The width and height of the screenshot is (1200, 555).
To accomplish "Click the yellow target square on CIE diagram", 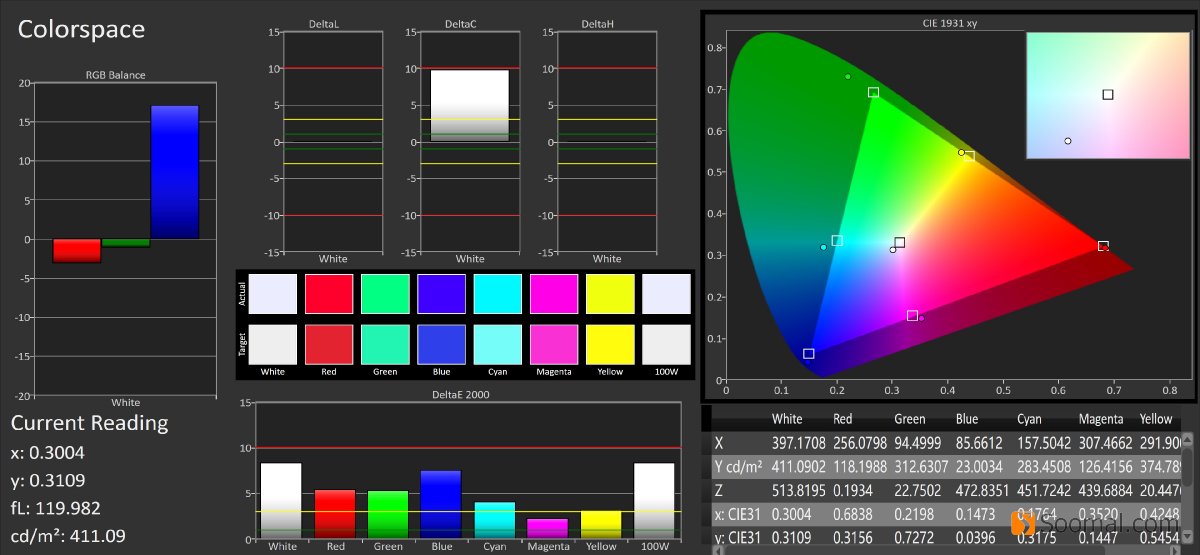I will 968,156.
